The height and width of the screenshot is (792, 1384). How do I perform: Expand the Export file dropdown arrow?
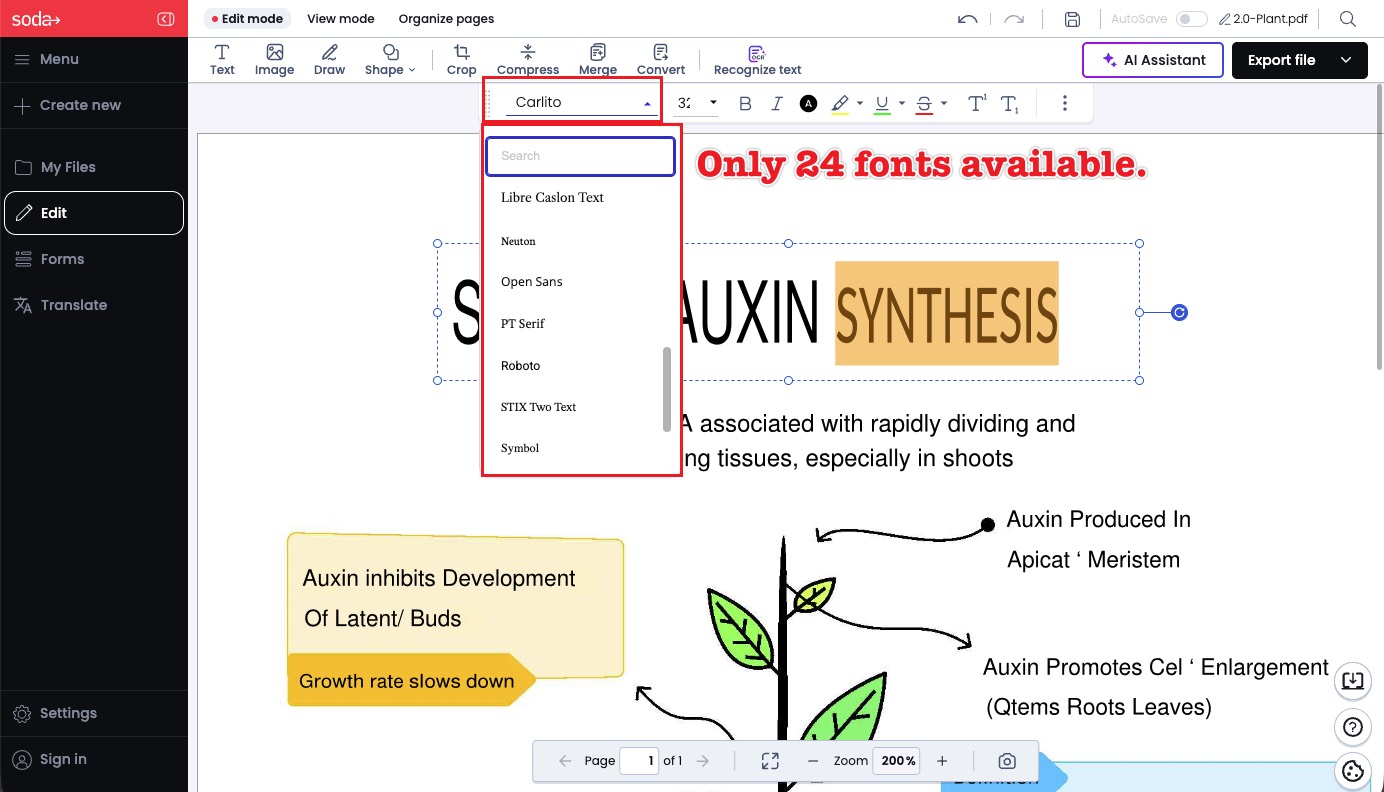(1347, 60)
